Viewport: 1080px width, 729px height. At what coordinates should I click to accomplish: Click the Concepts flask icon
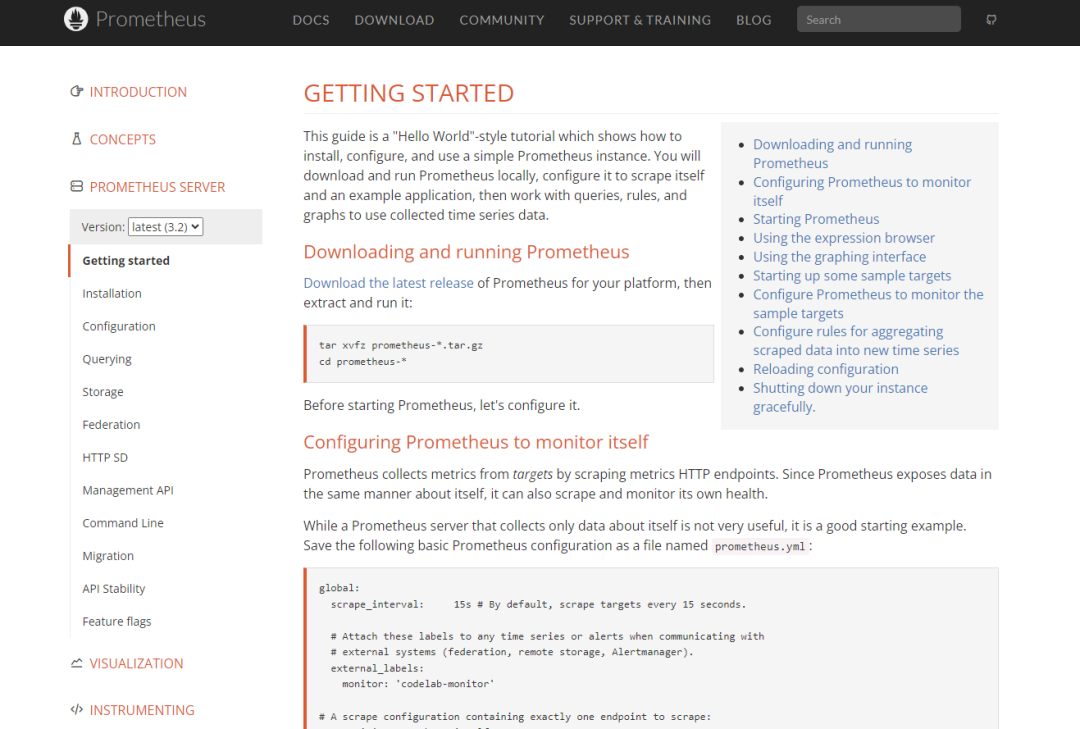click(x=76, y=139)
